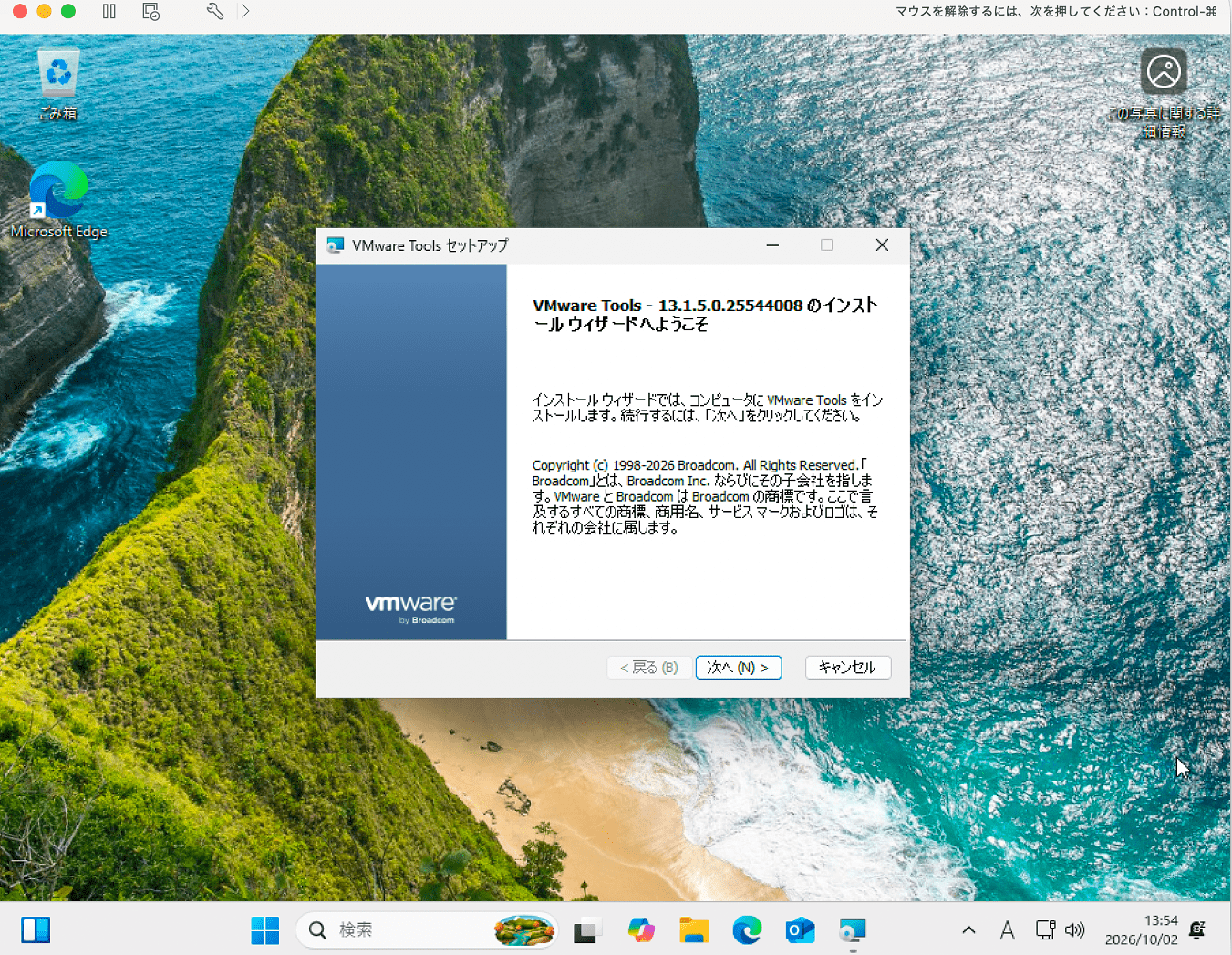1232x955 pixels.
Task: Click the toolbar forward chevron arrow
Action: coord(244,12)
